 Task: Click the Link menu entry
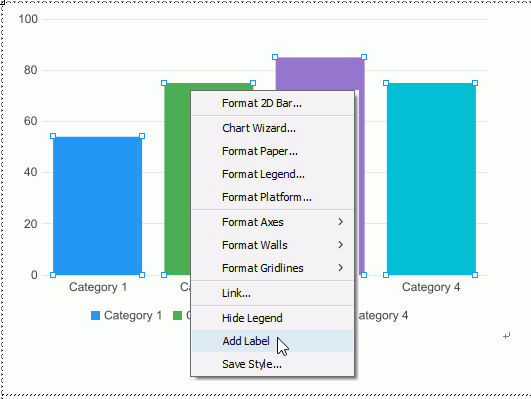273,293
